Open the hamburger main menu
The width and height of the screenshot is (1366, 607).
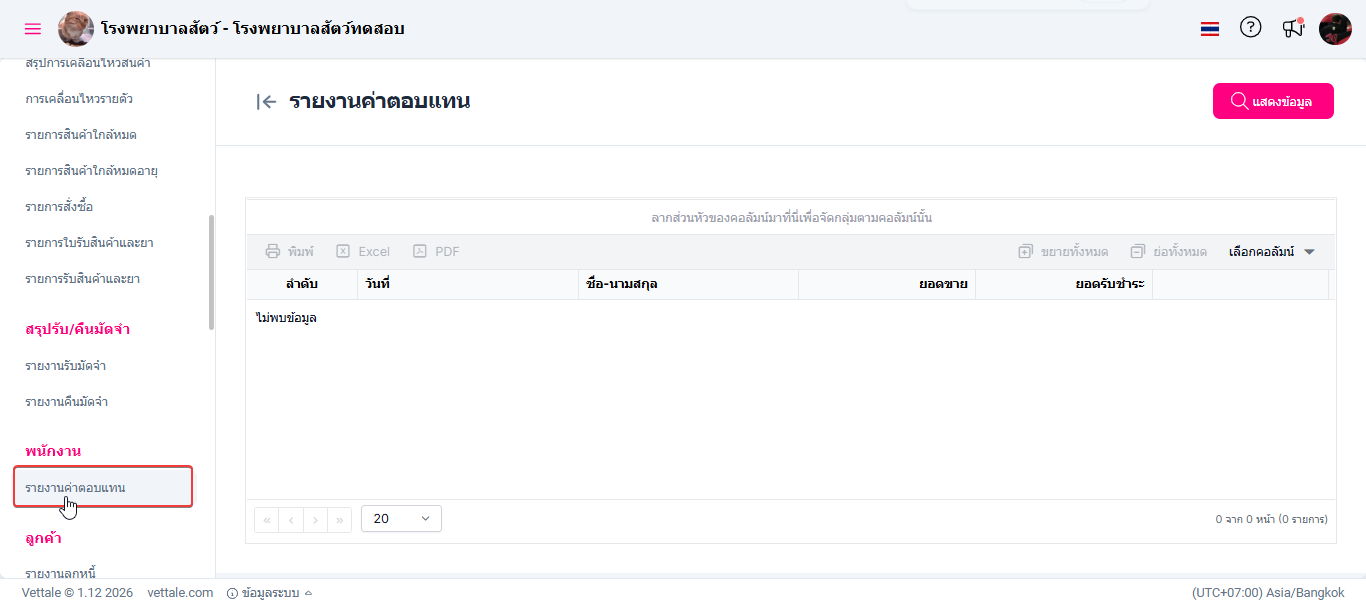click(x=33, y=29)
